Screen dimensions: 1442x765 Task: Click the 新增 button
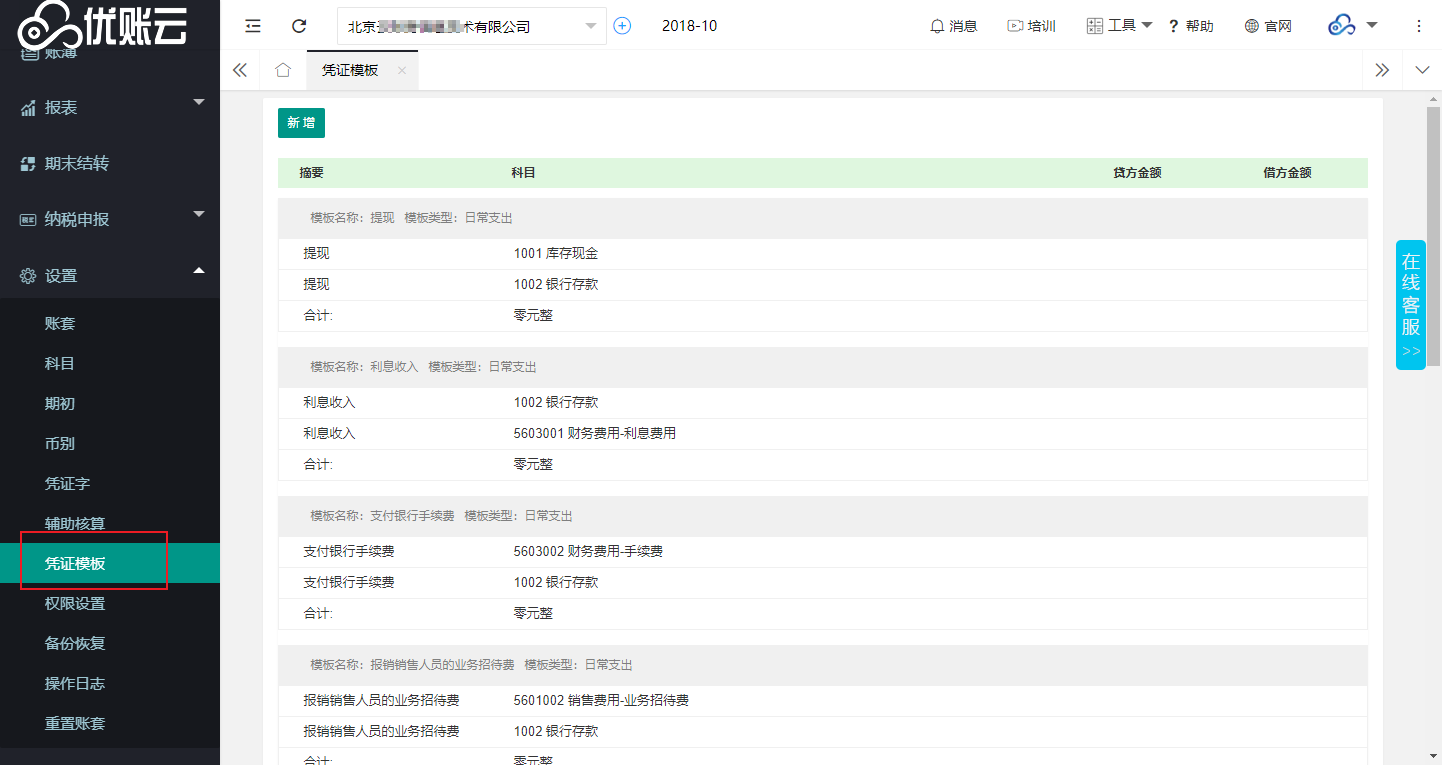pyautogui.click(x=301, y=122)
